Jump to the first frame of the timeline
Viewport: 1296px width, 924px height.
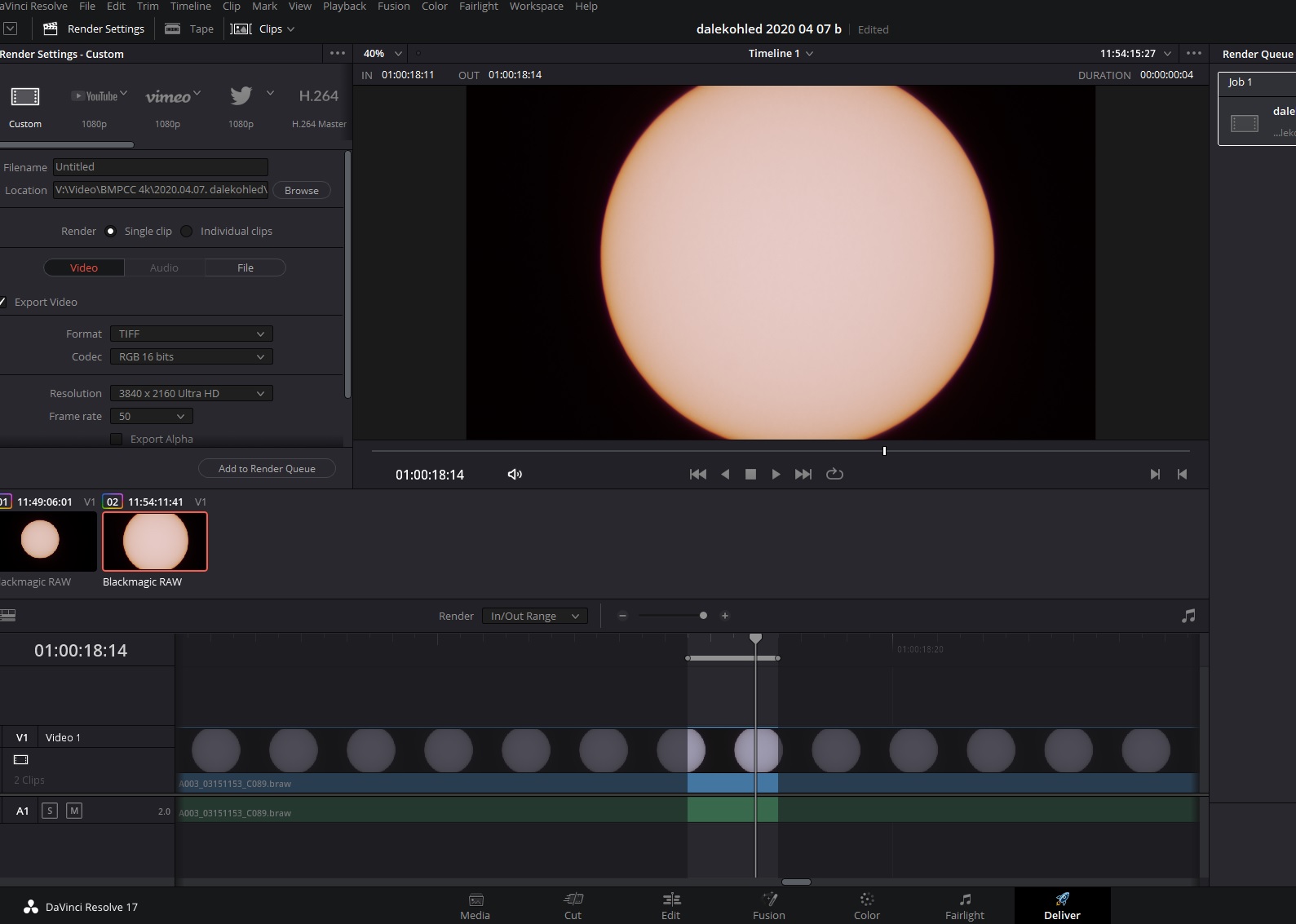point(697,474)
